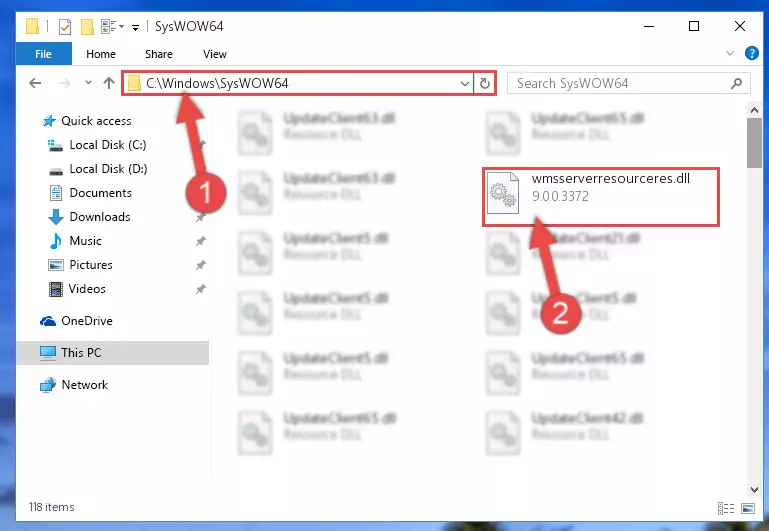Click the pin icon next to Videos

pos(201,289)
